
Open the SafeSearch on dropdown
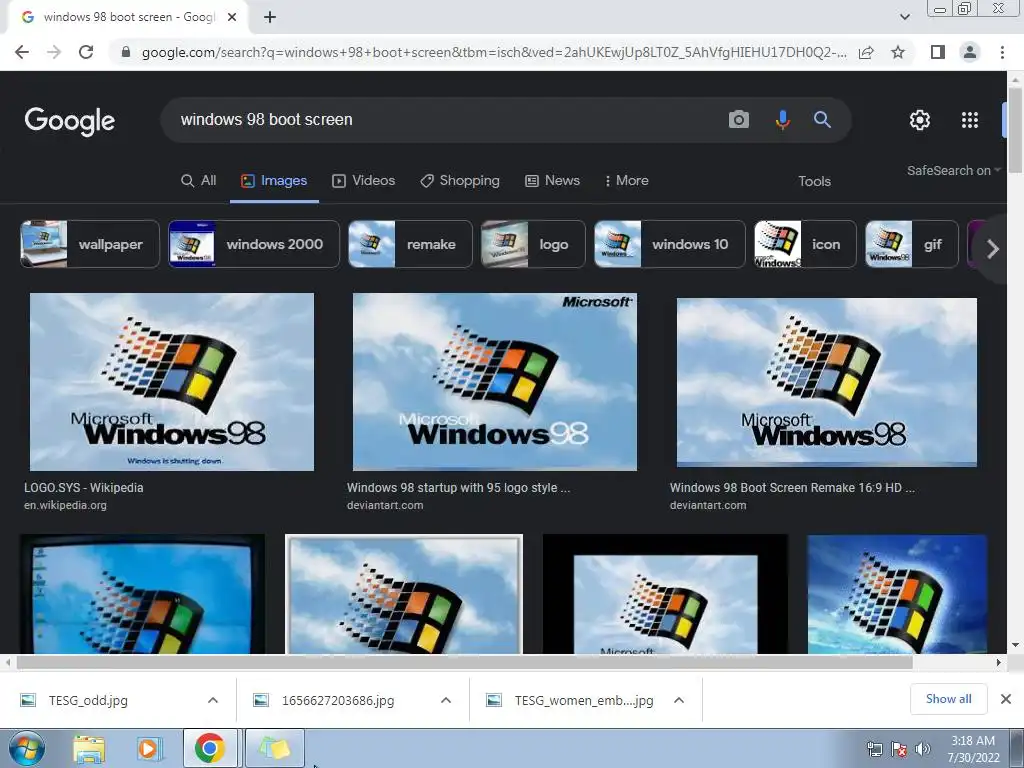953,170
